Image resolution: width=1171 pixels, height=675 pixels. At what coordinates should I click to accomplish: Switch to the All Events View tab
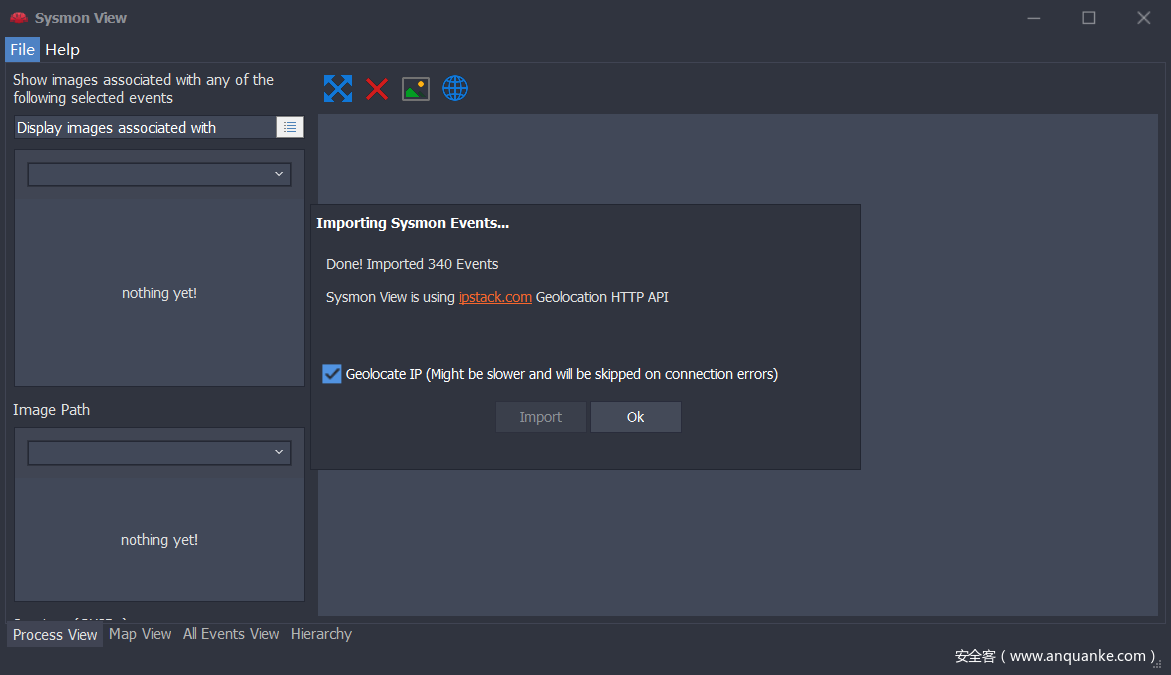point(231,634)
